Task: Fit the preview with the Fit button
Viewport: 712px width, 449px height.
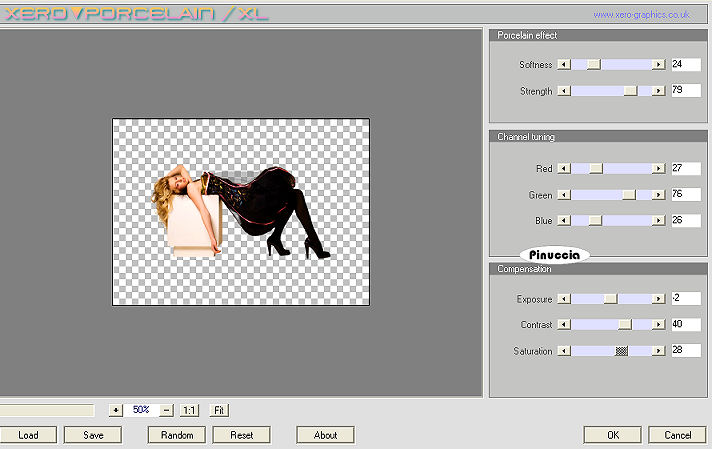Action: 219,410
